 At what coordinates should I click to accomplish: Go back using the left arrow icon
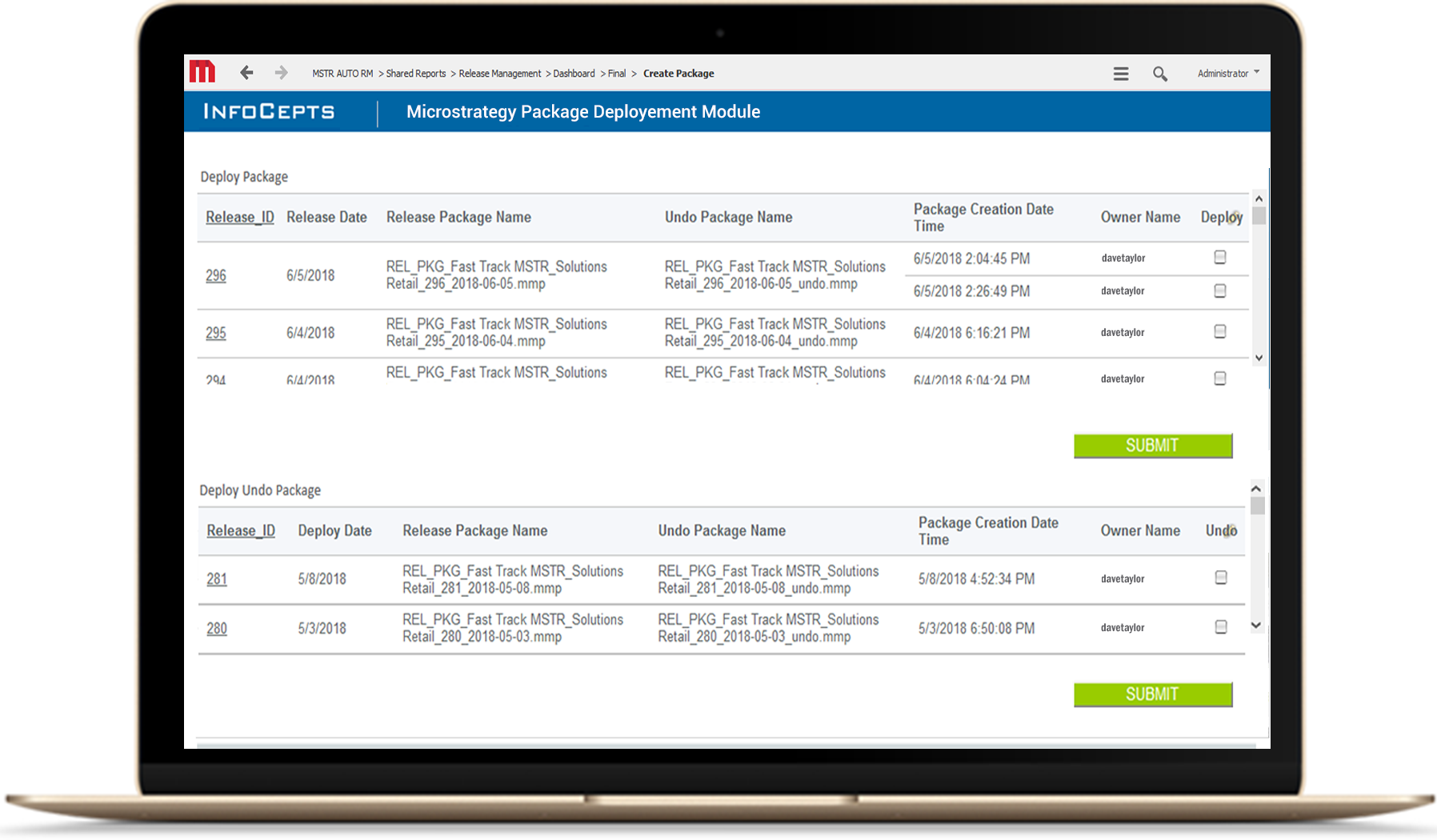pos(246,73)
